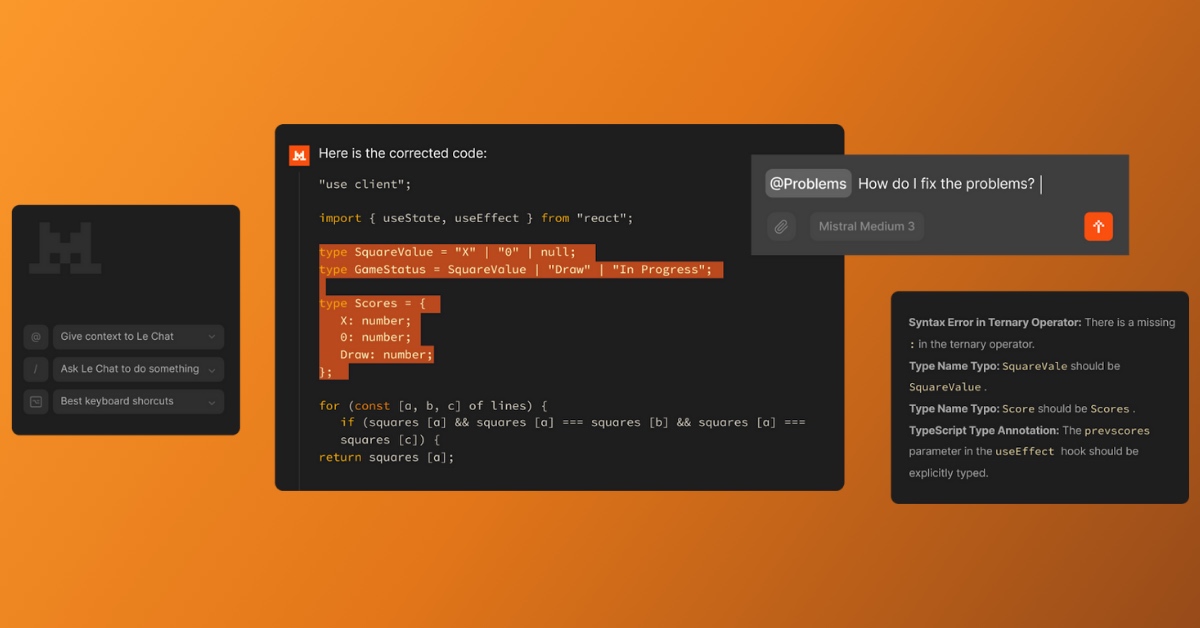This screenshot has height=628, width=1200.
Task: Click the 'X: number;' line
Action: click(x=375, y=320)
